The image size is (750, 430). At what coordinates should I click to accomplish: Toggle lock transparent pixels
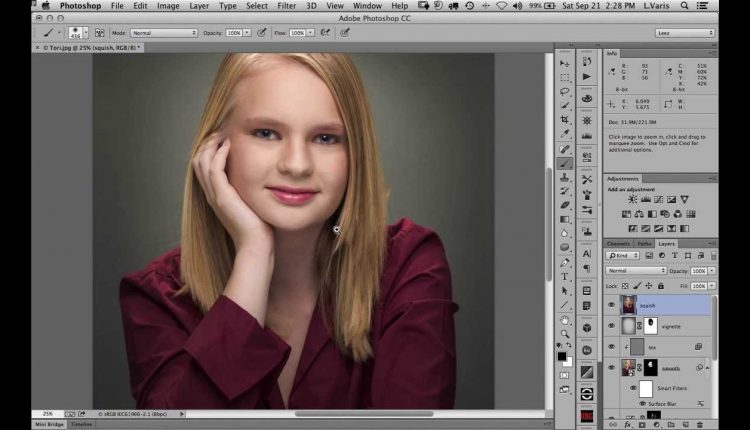click(x=625, y=286)
